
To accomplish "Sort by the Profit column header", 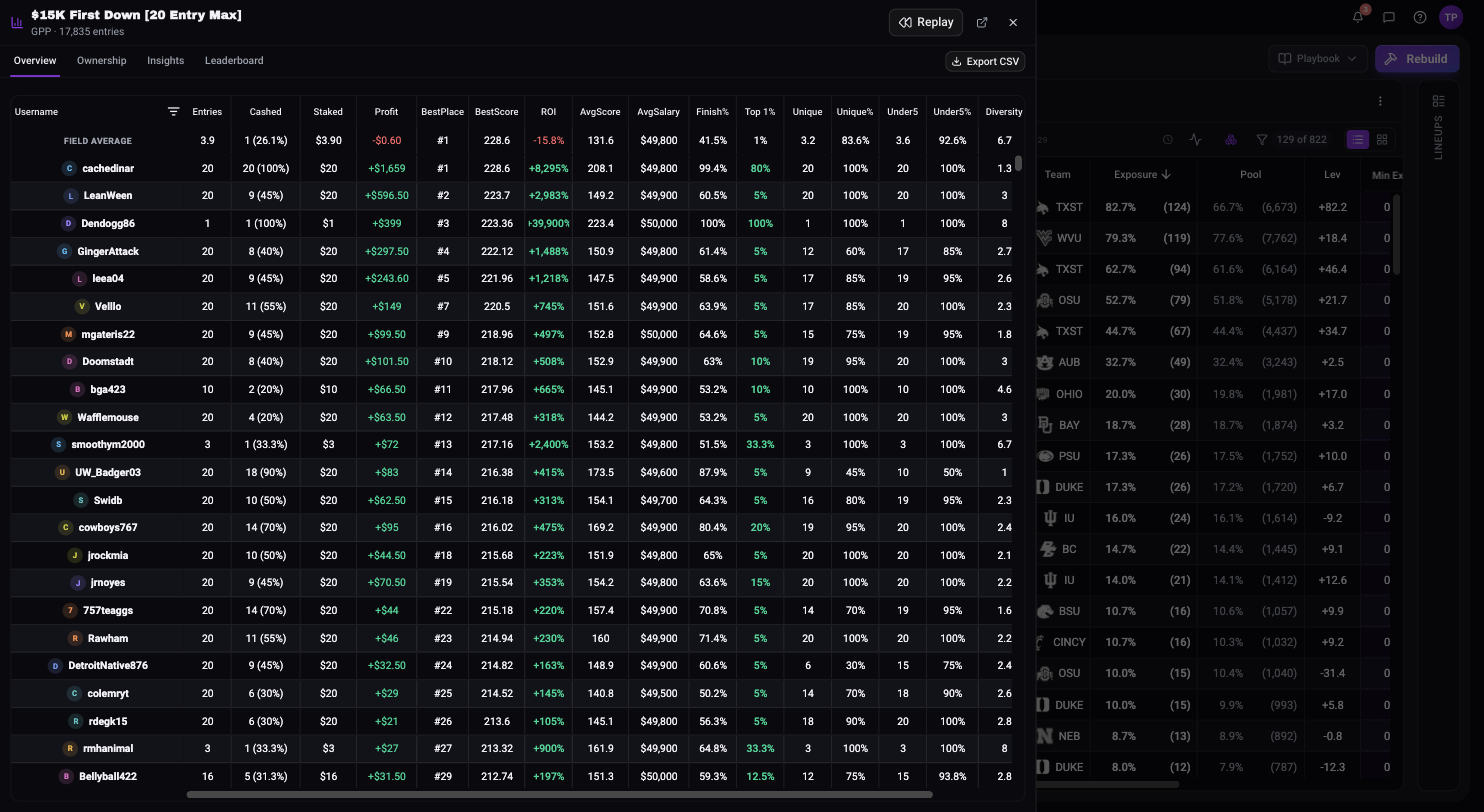I will tap(386, 112).
